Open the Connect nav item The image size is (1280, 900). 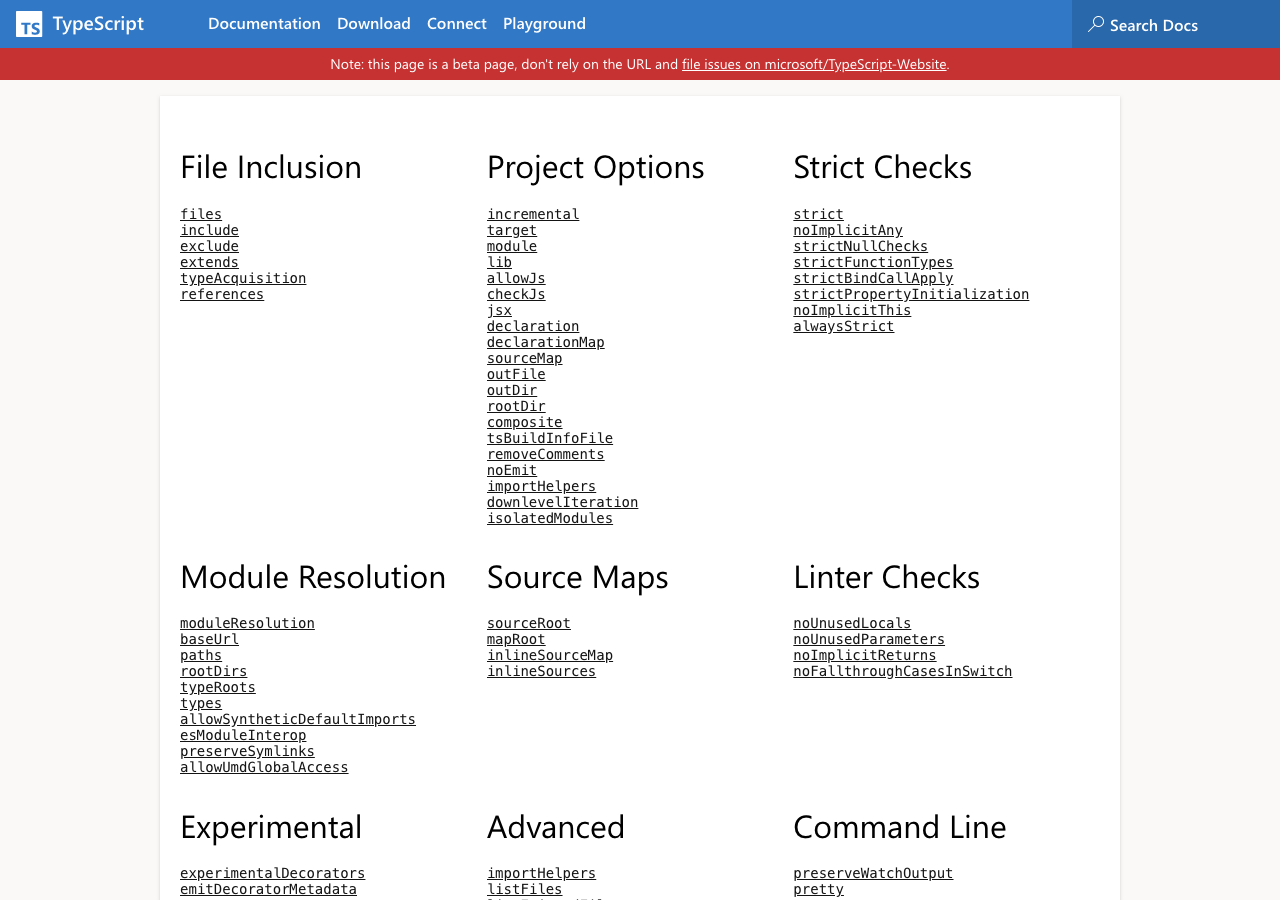[x=456, y=23]
